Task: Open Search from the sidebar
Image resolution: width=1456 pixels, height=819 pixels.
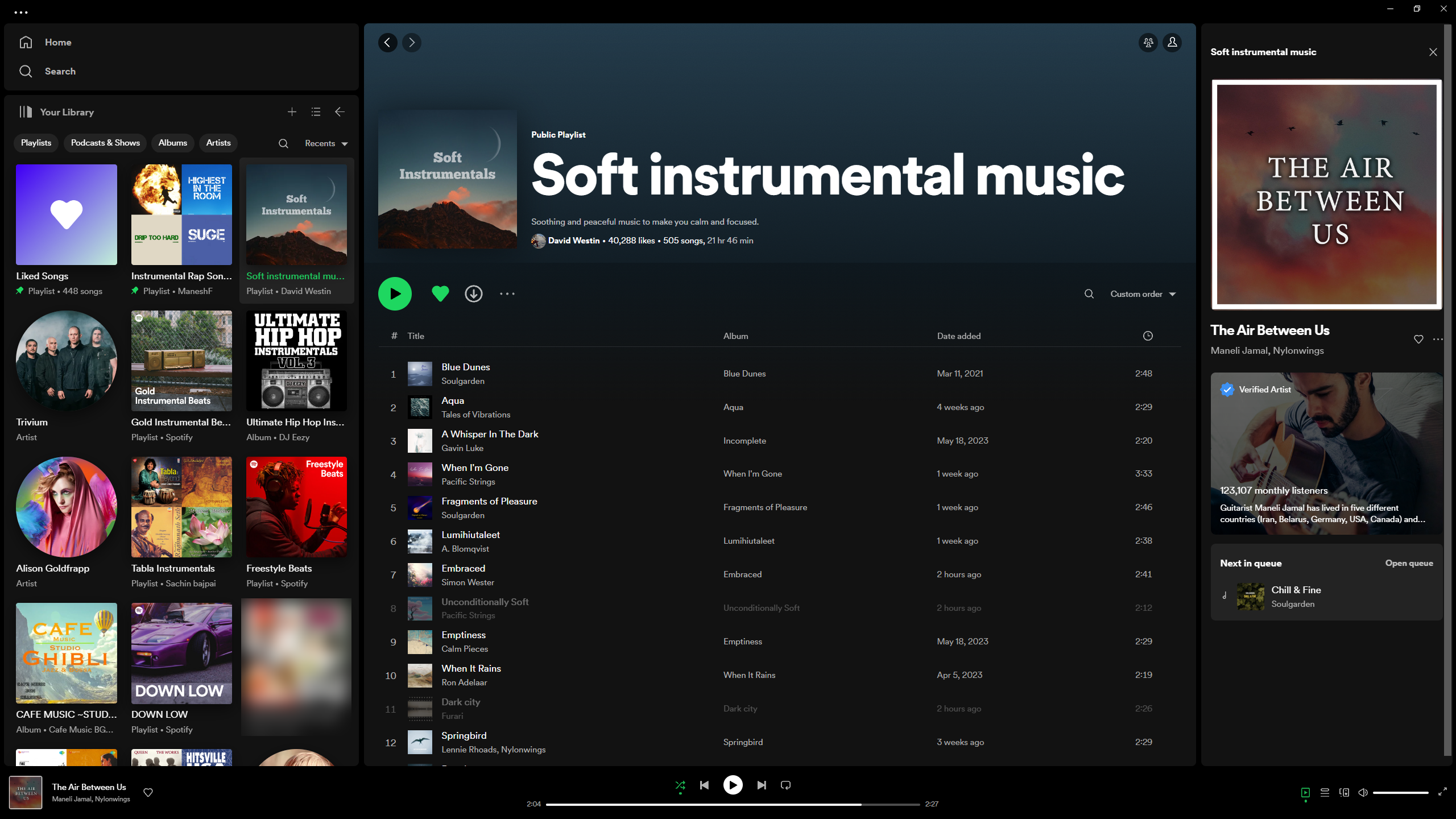Action: (60, 71)
